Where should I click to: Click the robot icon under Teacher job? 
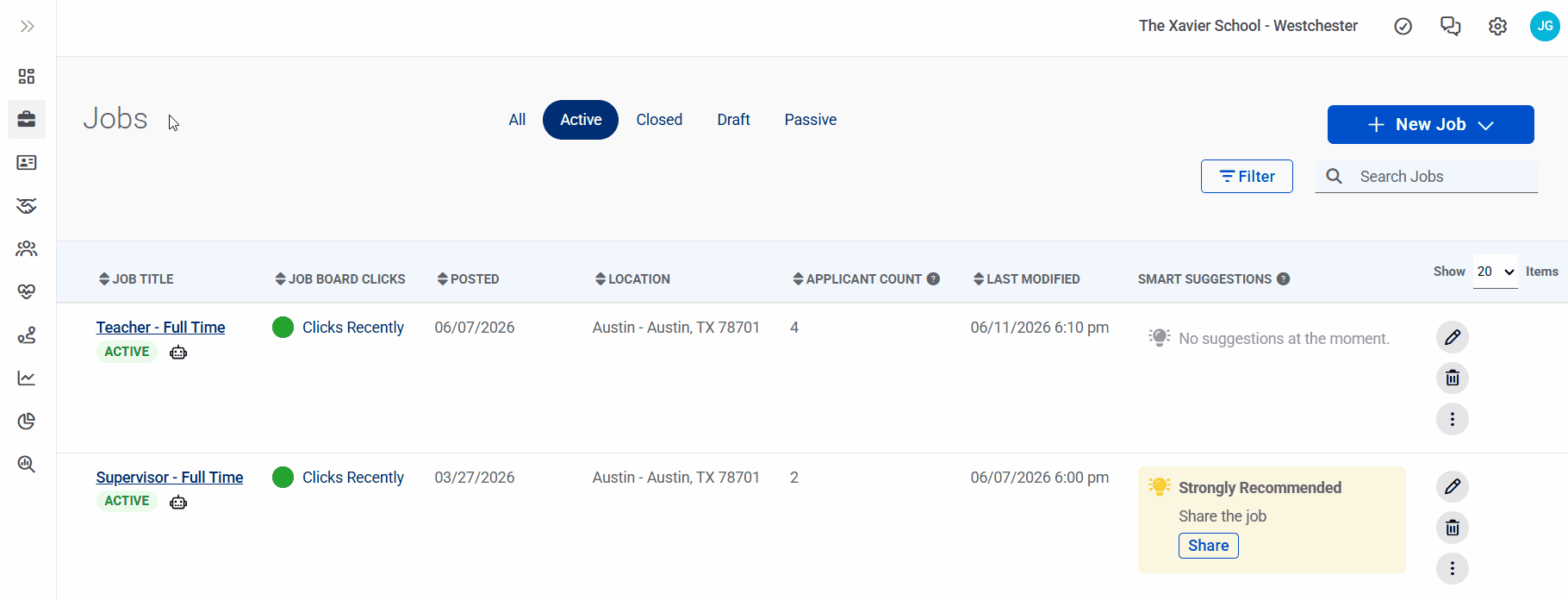178,353
